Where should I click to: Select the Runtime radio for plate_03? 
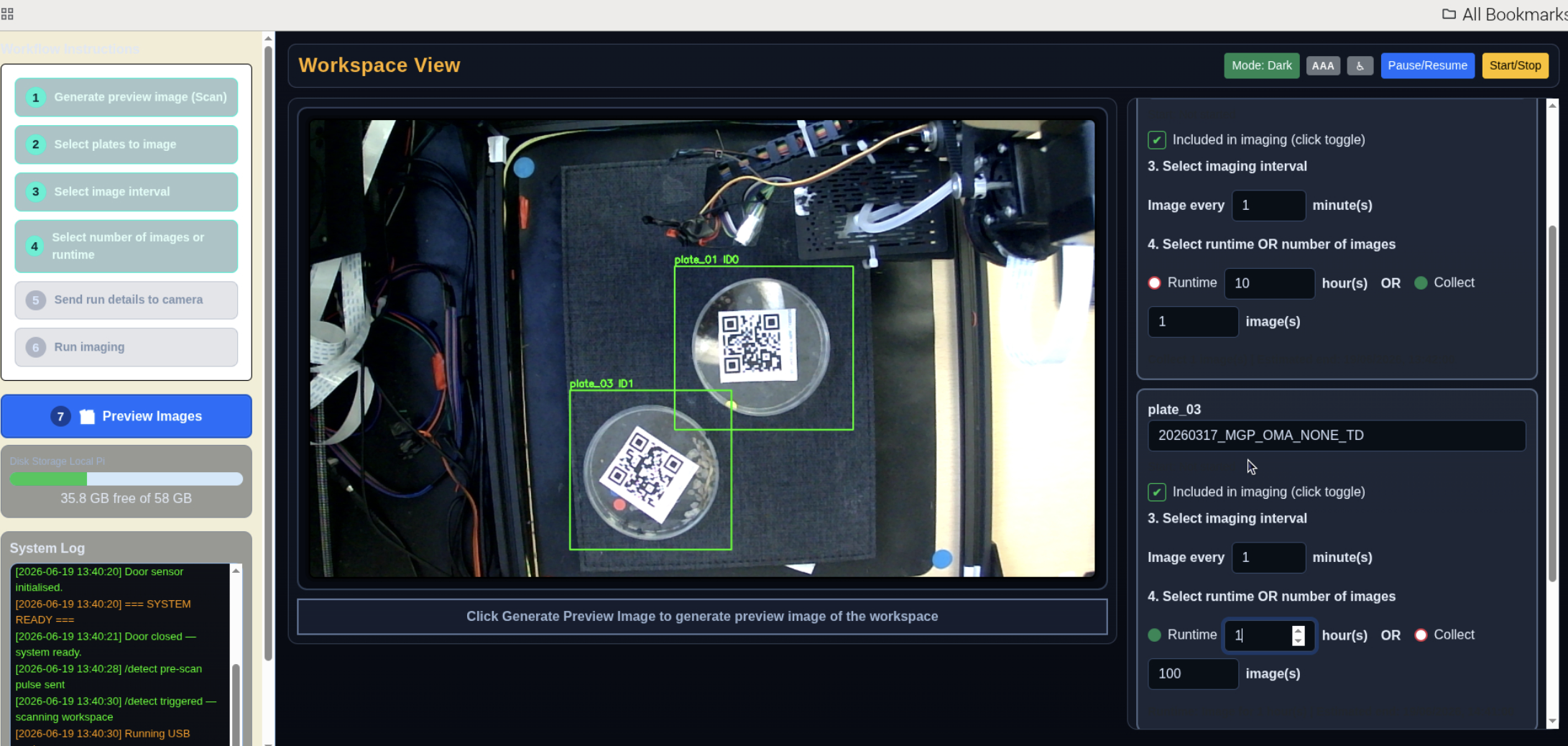(x=1154, y=635)
